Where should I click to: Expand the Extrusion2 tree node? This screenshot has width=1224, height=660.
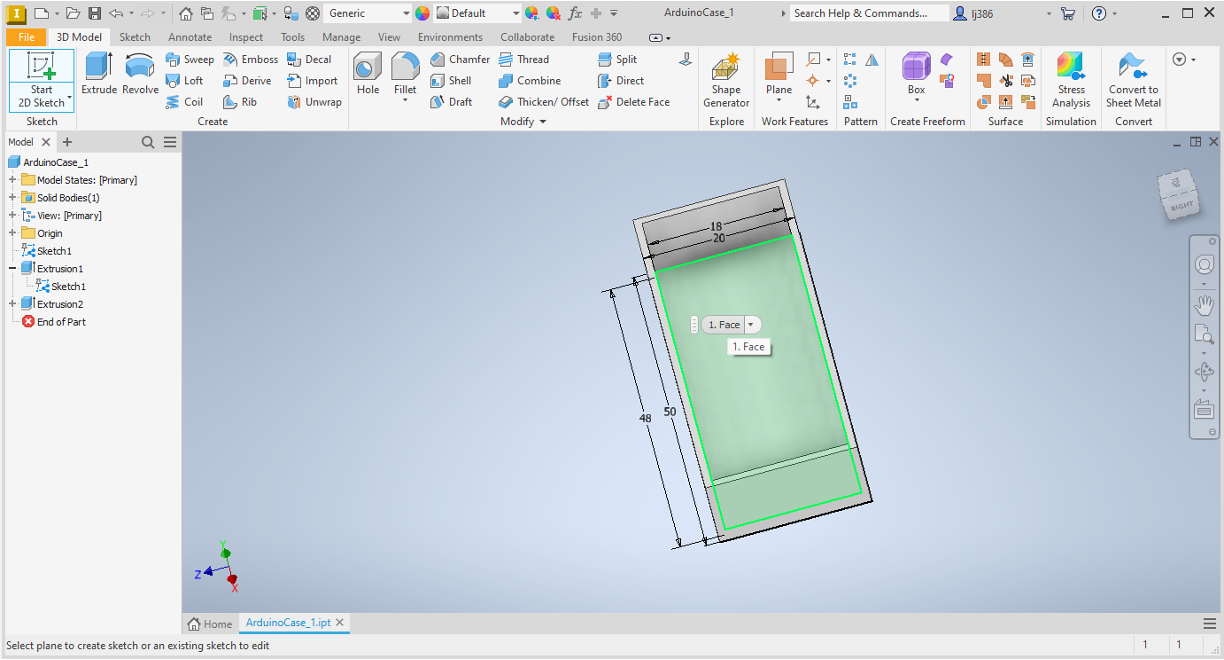point(12,304)
